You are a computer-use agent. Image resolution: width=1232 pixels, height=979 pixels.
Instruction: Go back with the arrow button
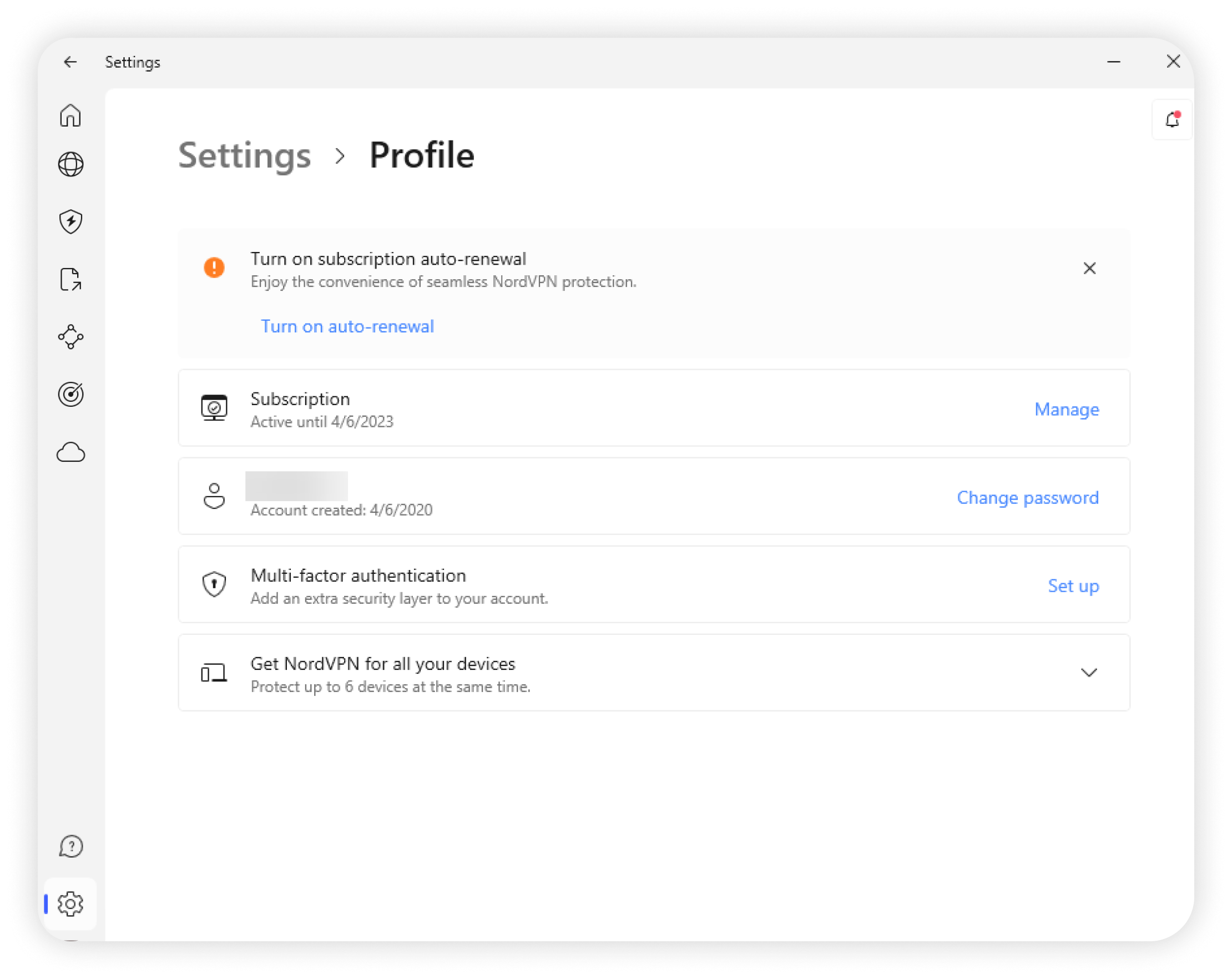click(70, 62)
